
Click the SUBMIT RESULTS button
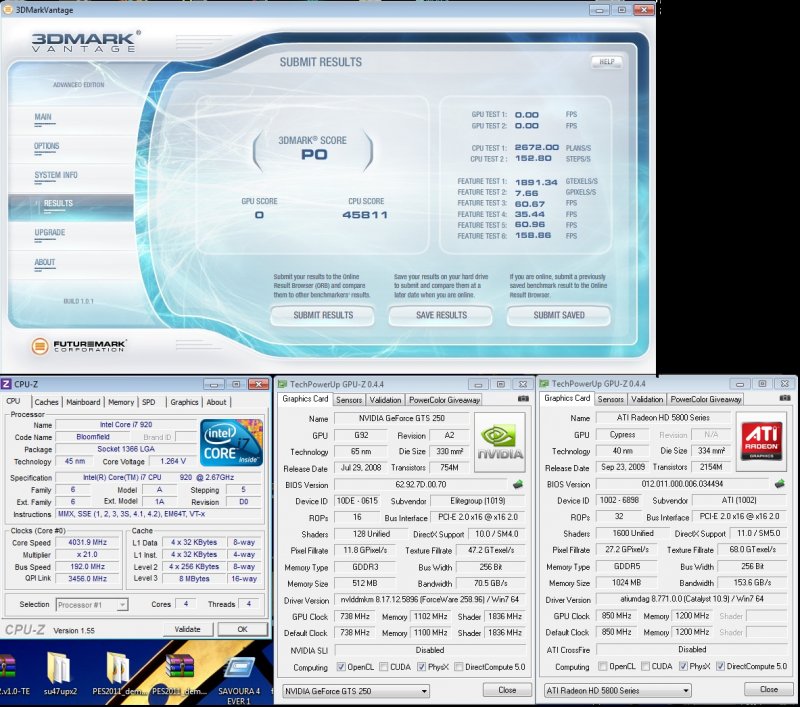click(x=323, y=316)
